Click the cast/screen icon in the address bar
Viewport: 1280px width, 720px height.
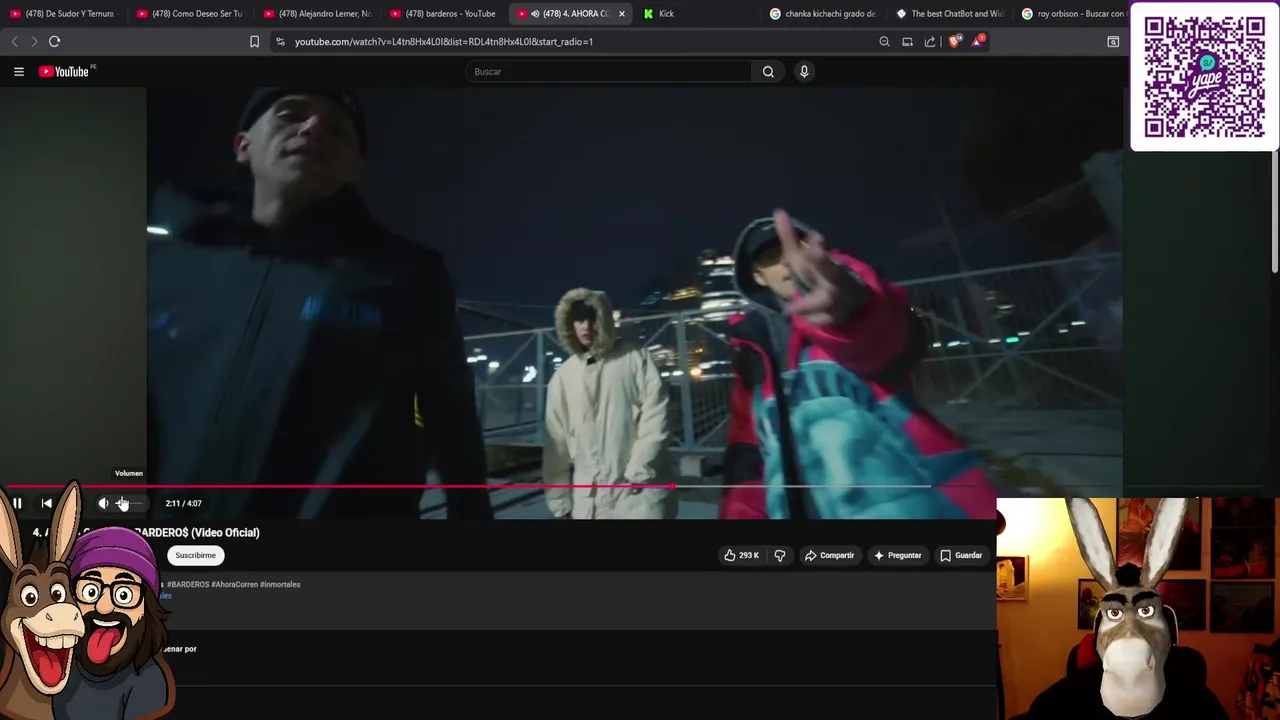(x=907, y=41)
